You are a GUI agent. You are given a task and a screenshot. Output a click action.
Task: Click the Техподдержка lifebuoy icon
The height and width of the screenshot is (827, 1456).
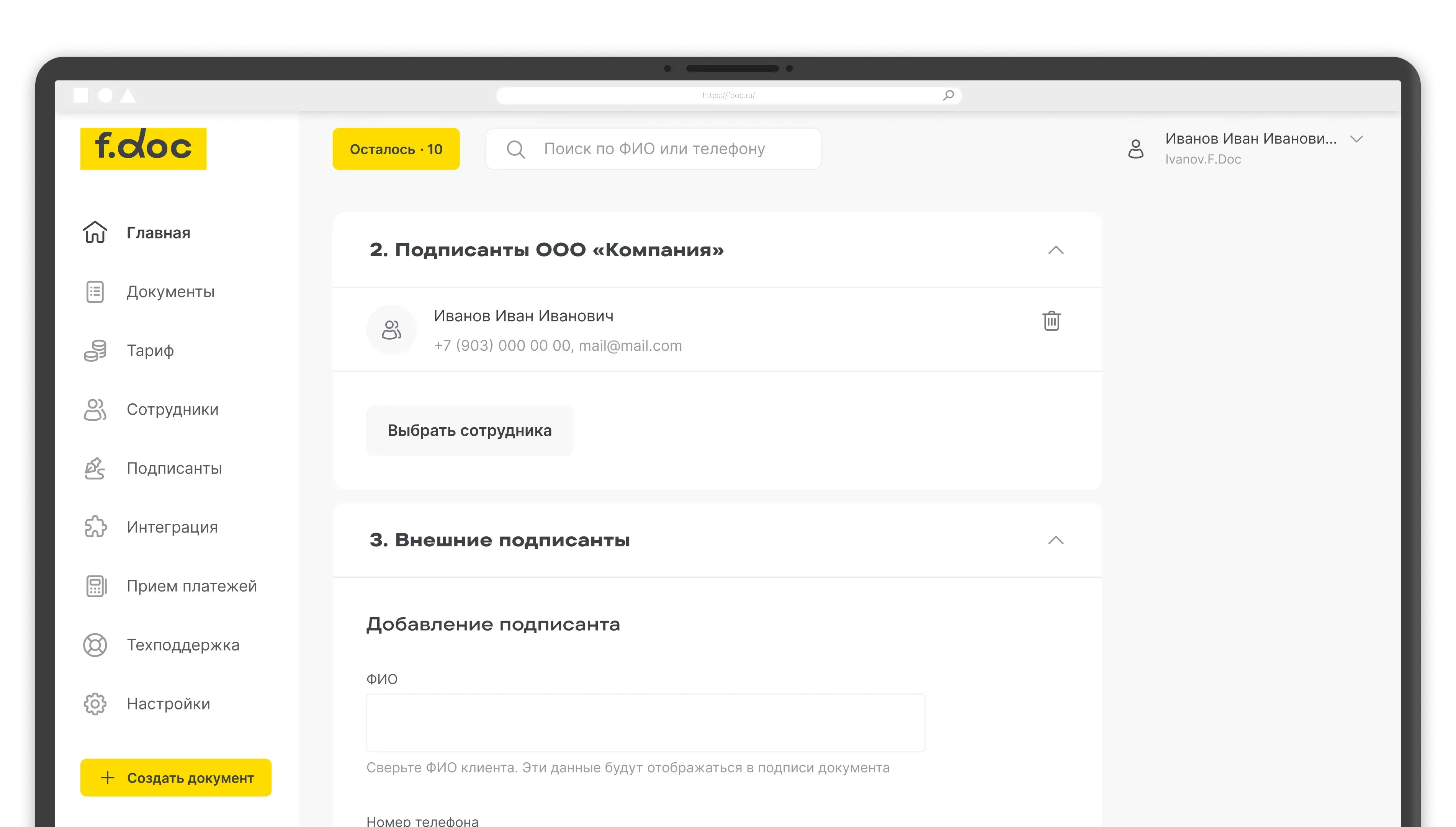[95, 645]
